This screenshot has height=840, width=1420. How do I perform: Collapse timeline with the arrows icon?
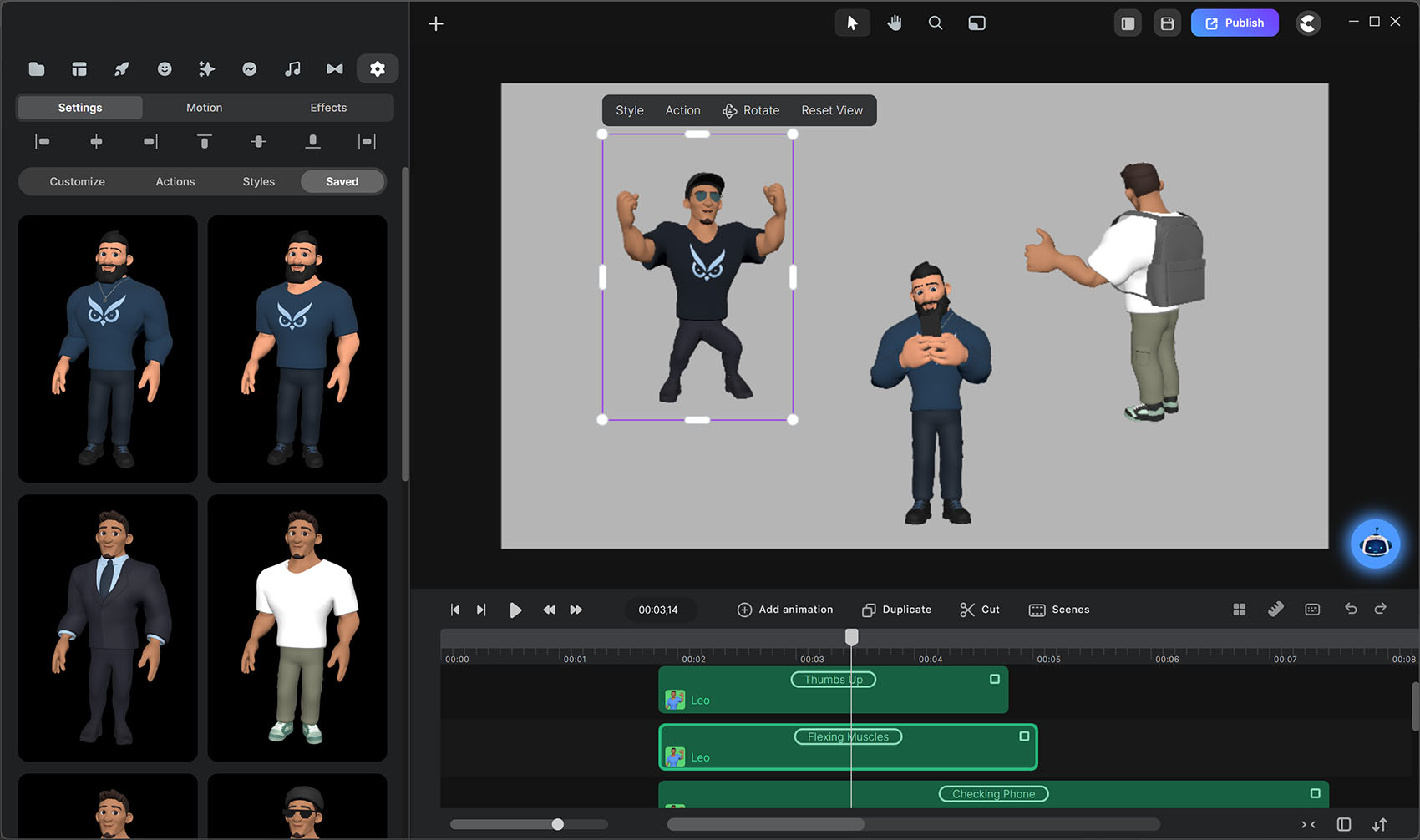click(1308, 825)
